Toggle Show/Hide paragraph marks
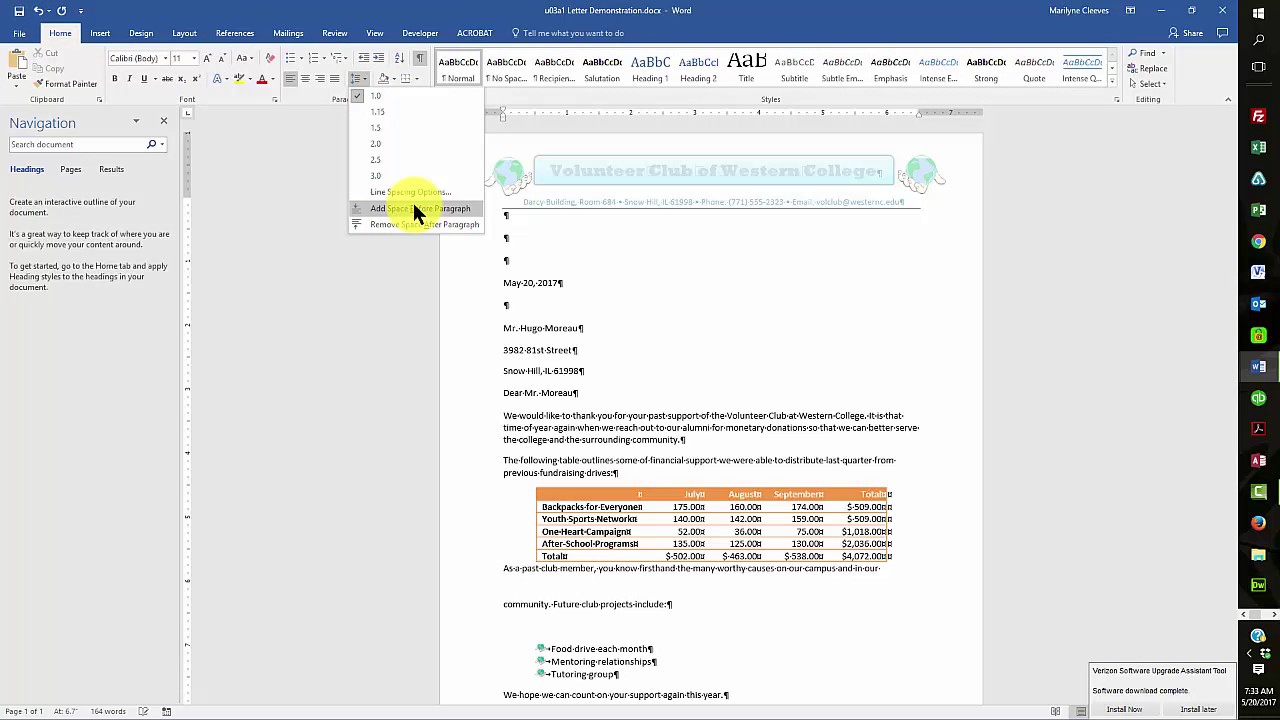1280x720 pixels. (x=420, y=58)
